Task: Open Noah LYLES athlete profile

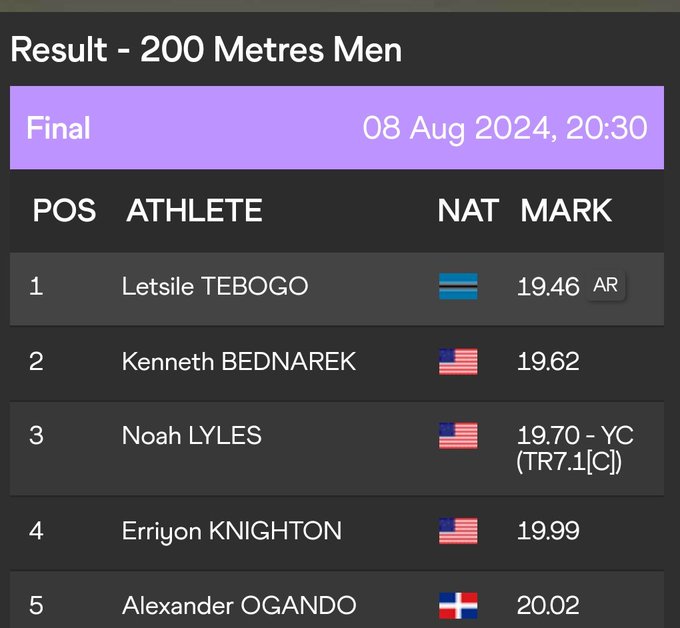Action: [x=192, y=435]
